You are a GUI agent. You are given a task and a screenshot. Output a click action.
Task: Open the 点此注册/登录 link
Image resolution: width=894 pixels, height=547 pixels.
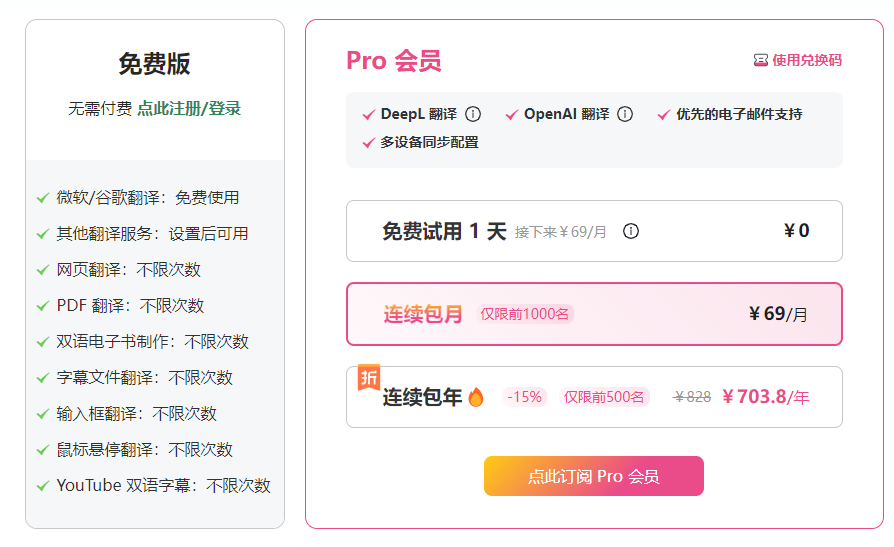[x=189, y=108]
